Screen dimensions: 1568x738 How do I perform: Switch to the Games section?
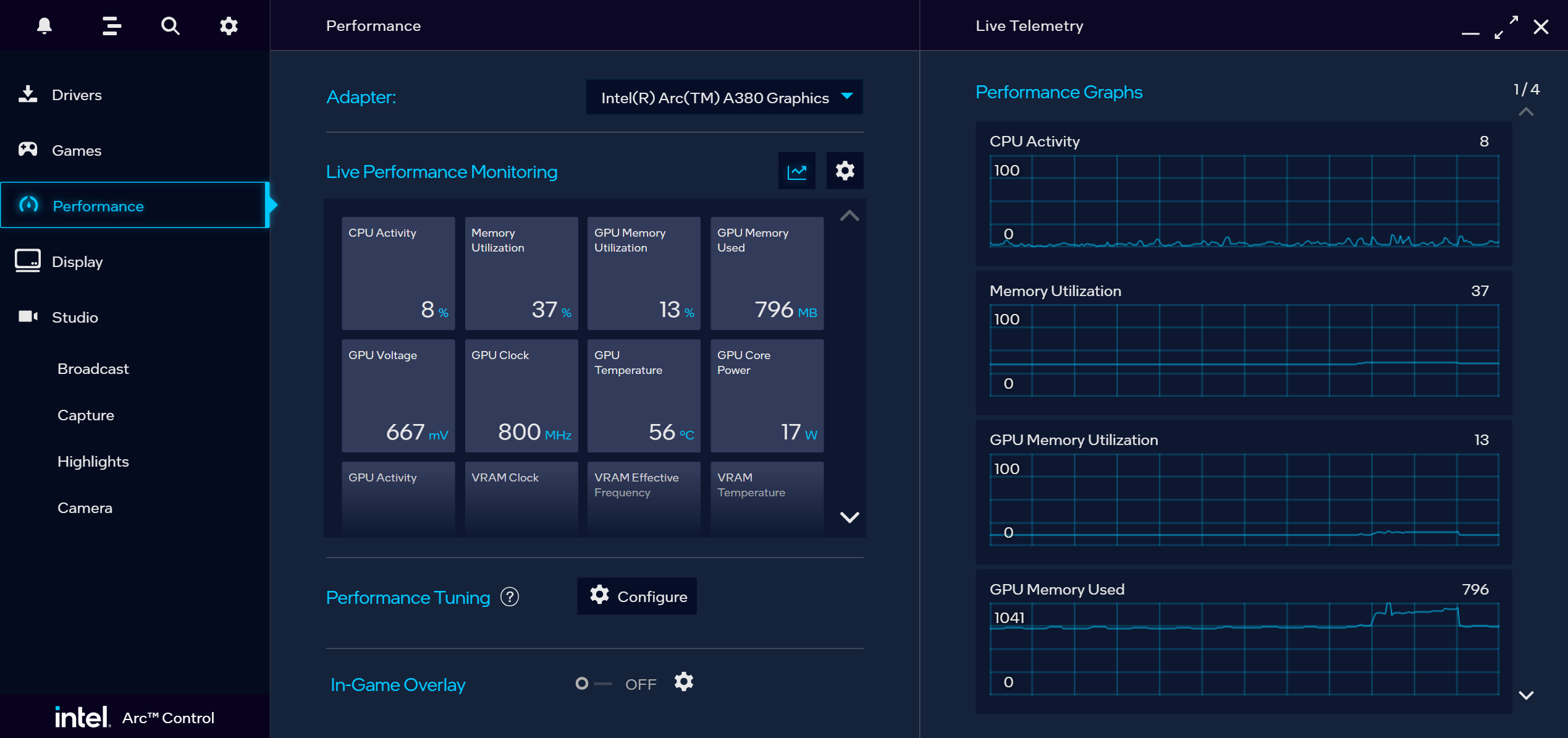tap(77, 150)
